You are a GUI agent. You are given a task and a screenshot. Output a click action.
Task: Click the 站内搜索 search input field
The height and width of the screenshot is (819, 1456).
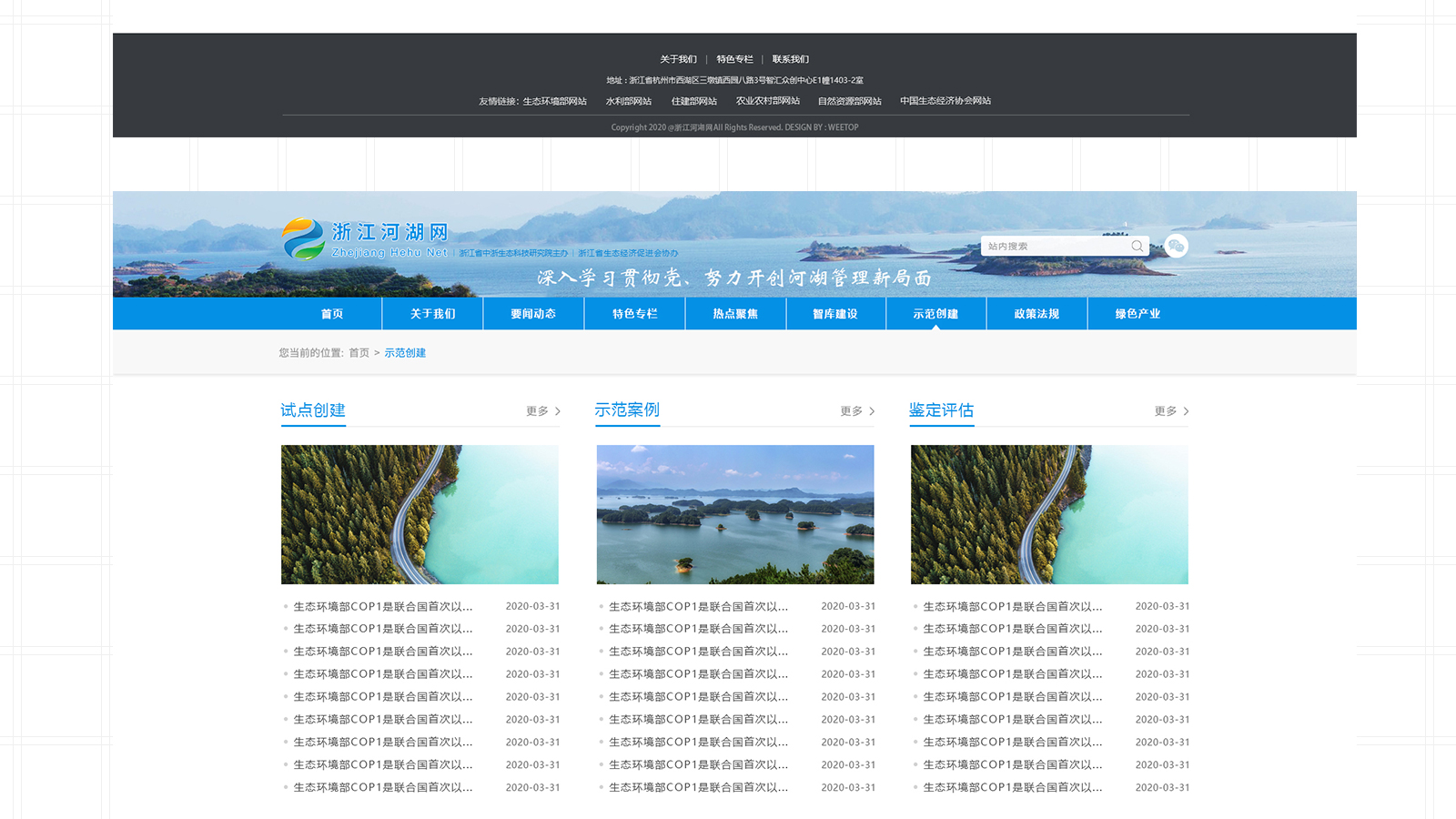click(1056, 247)
